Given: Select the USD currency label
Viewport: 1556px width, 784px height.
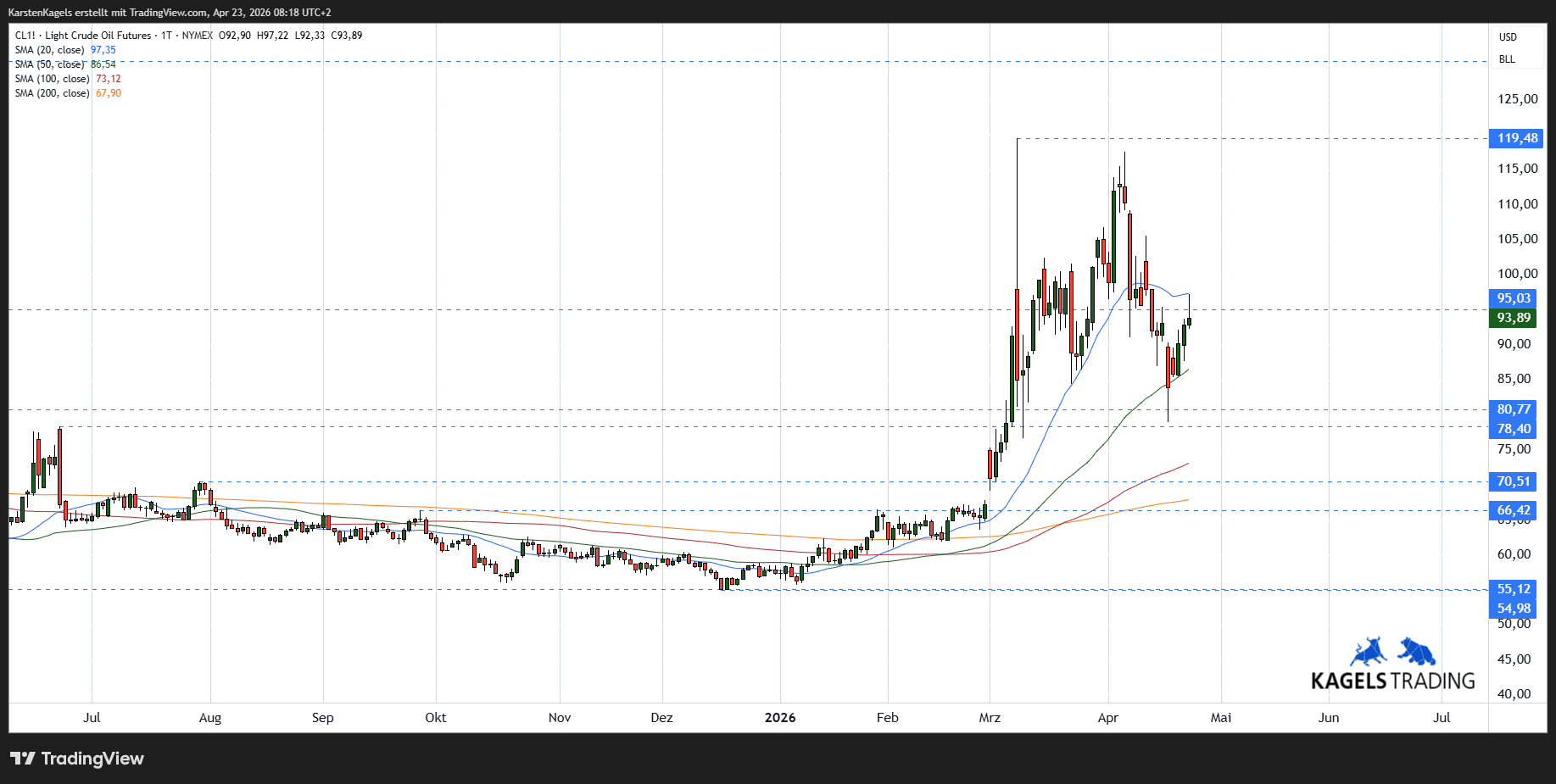Looking at the screenshot, I should tap(1508, 37).
